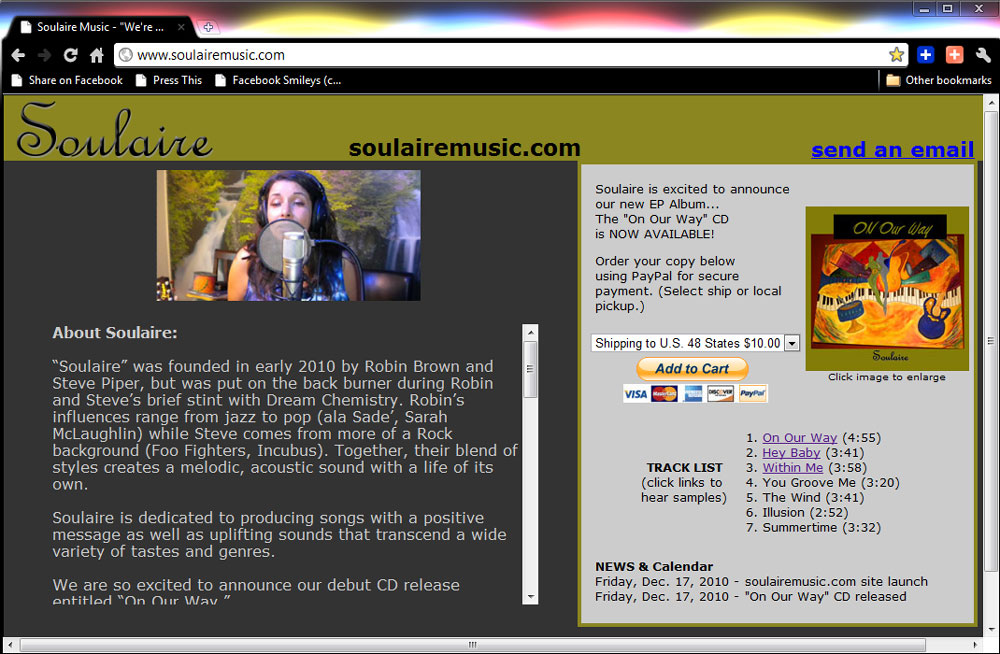Reload the page with the refresh icon

70,55
